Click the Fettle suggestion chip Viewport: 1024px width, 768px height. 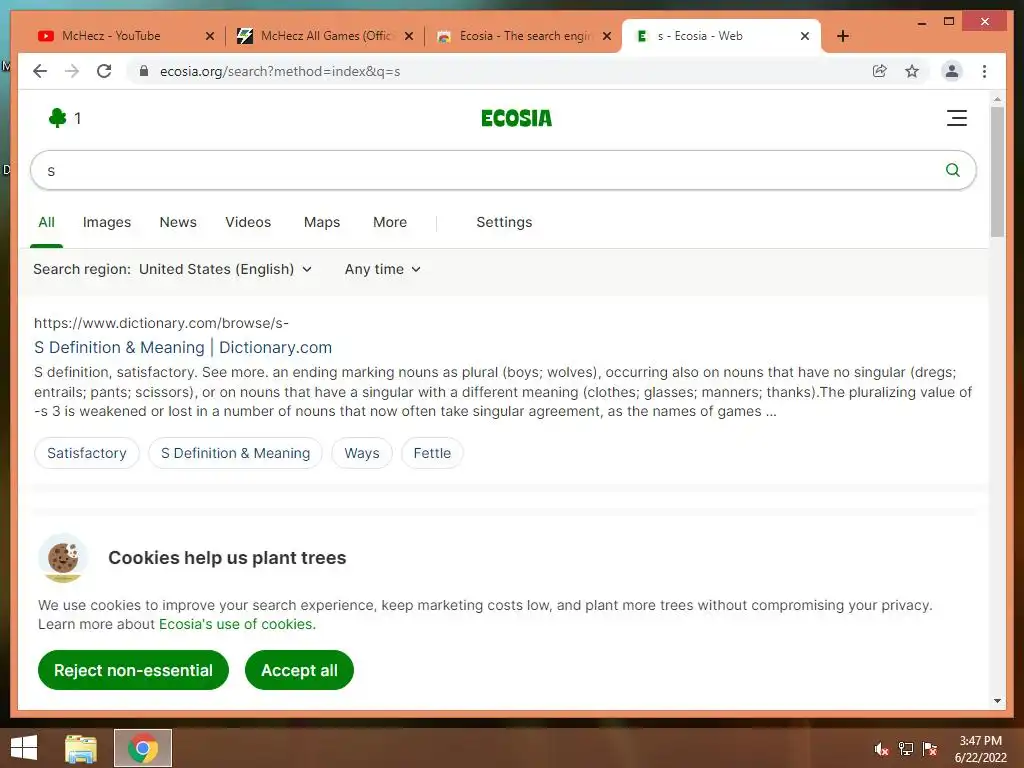click(x=432, y=453)
